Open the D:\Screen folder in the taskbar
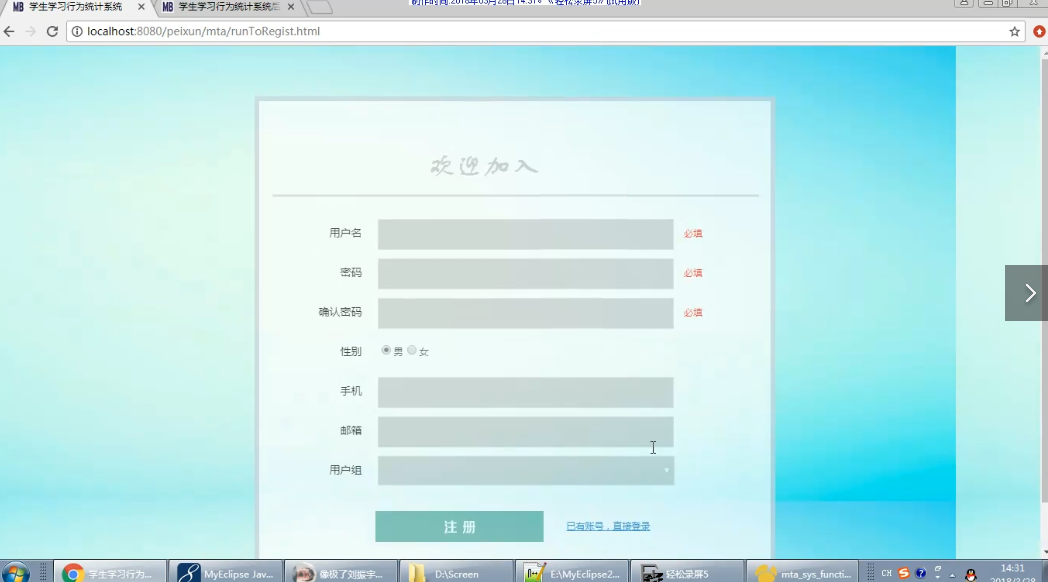 [456, 573]
